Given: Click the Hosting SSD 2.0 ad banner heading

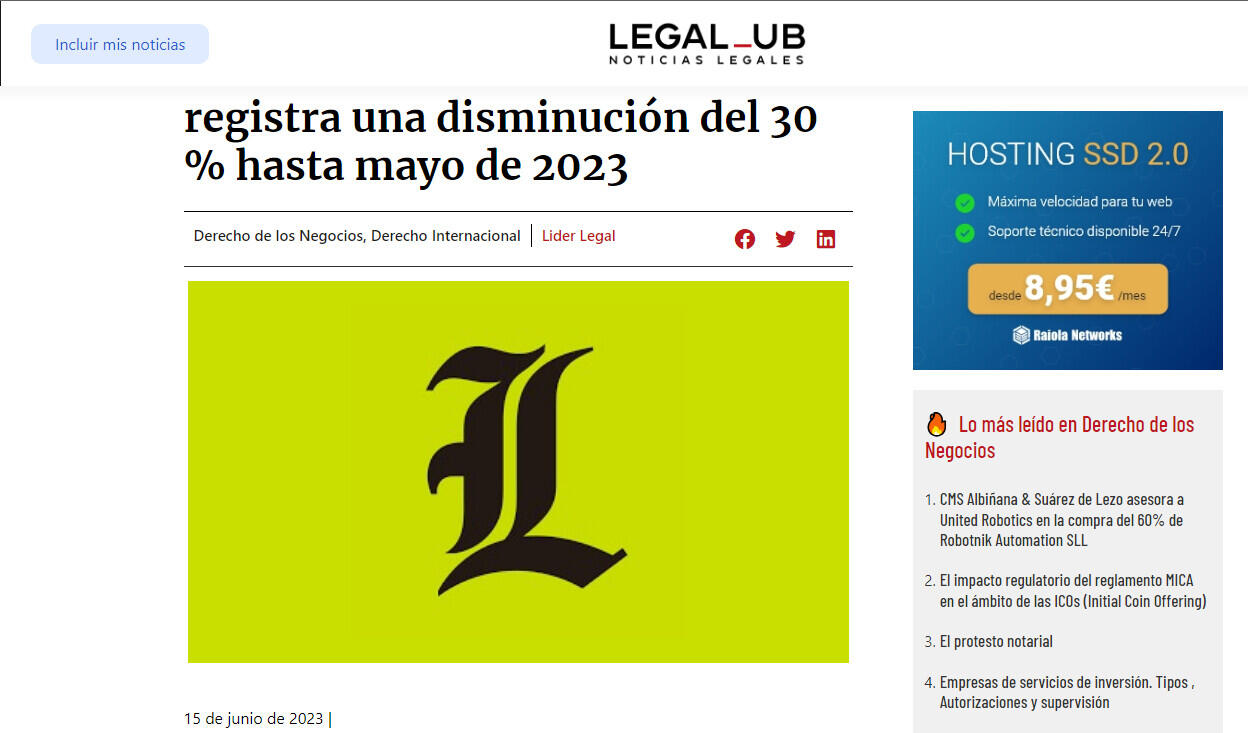Looking at the screenshot, I should click(1068, 154).
